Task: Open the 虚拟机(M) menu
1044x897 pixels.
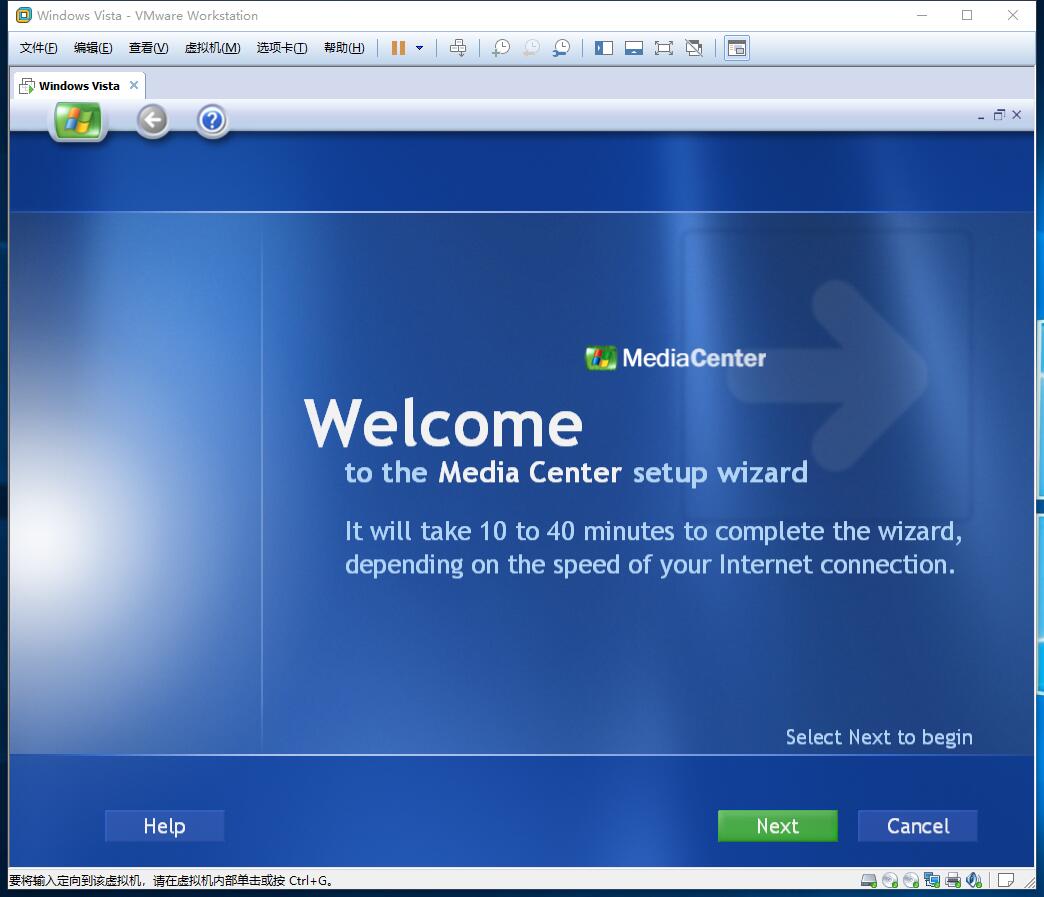Action: pos(212,48)
